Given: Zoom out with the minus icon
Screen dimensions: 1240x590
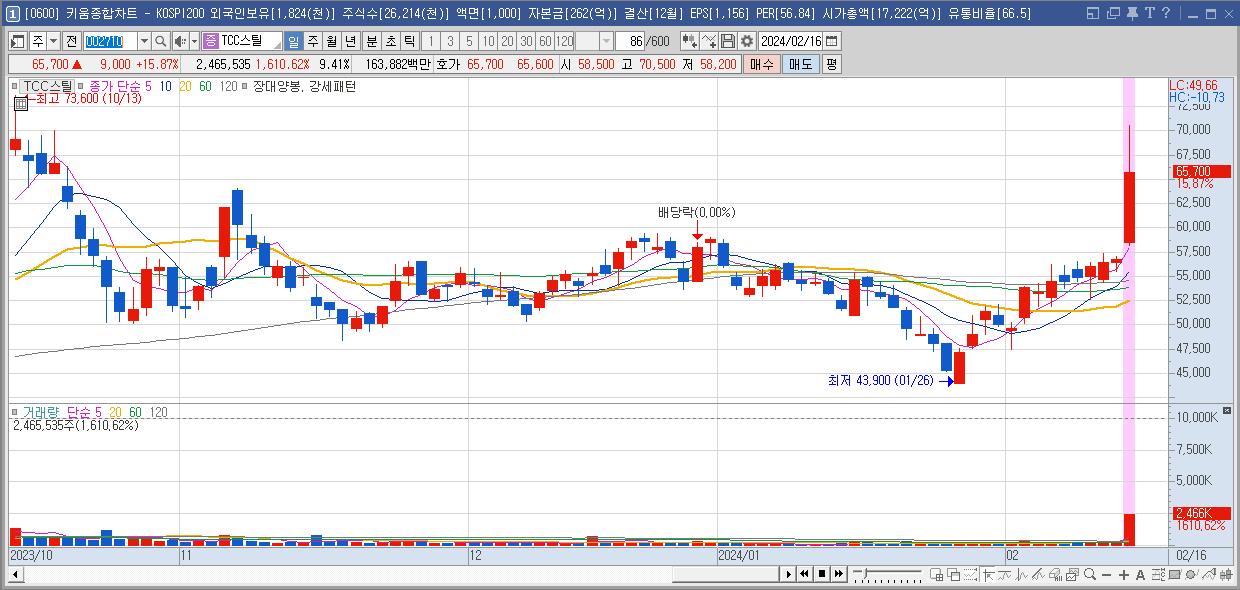Looking at the screenshot, I should coord(1106,575).
